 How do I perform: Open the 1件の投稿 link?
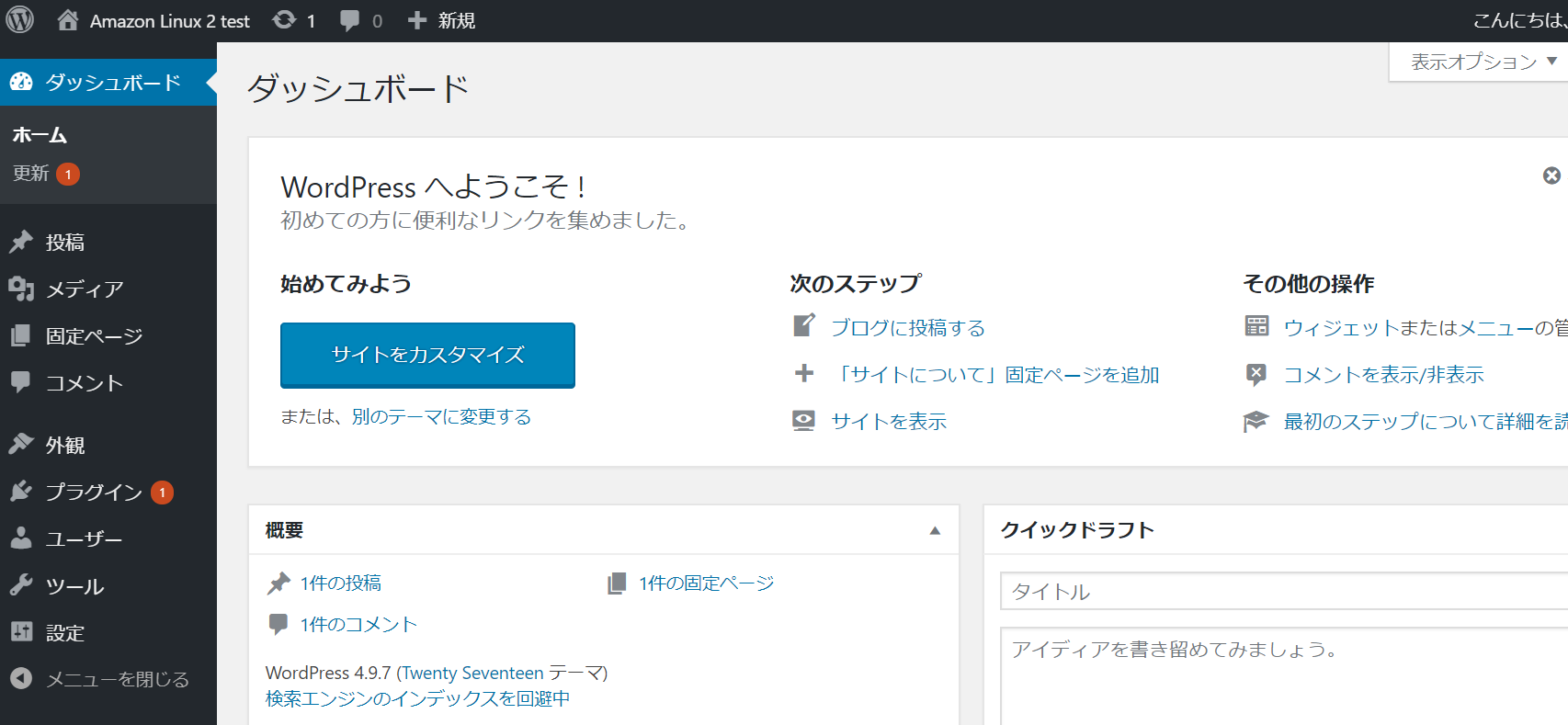point(340,583)
